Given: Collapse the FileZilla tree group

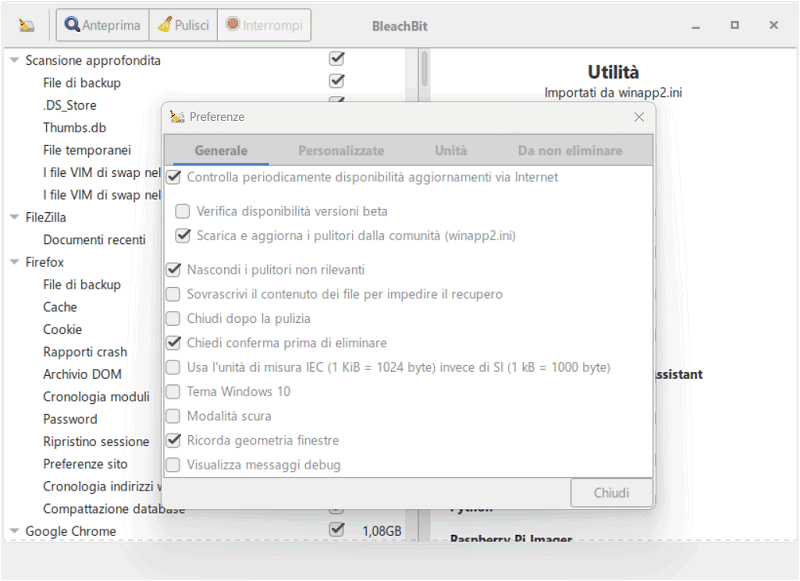Looking at the screenshot, I should 14,217.
